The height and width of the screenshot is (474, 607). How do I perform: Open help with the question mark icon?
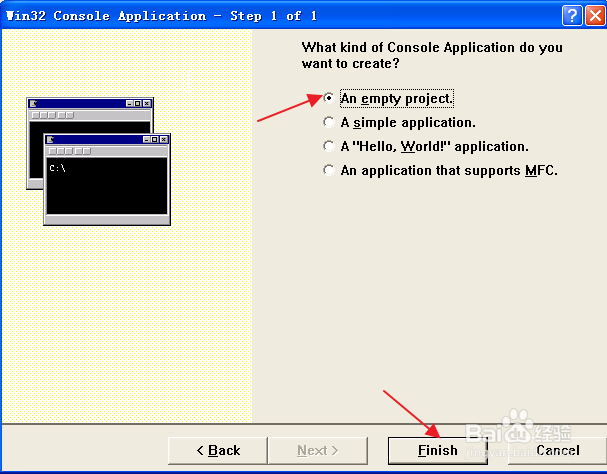click(x=572, y=16)
